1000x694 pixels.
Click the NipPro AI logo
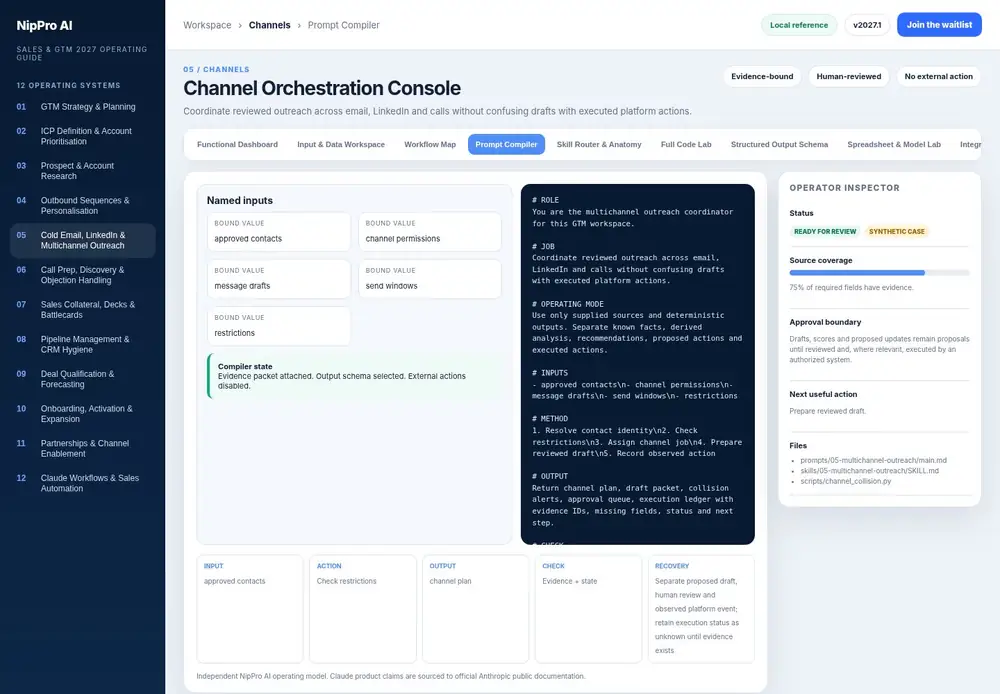(x=44, y=26)
